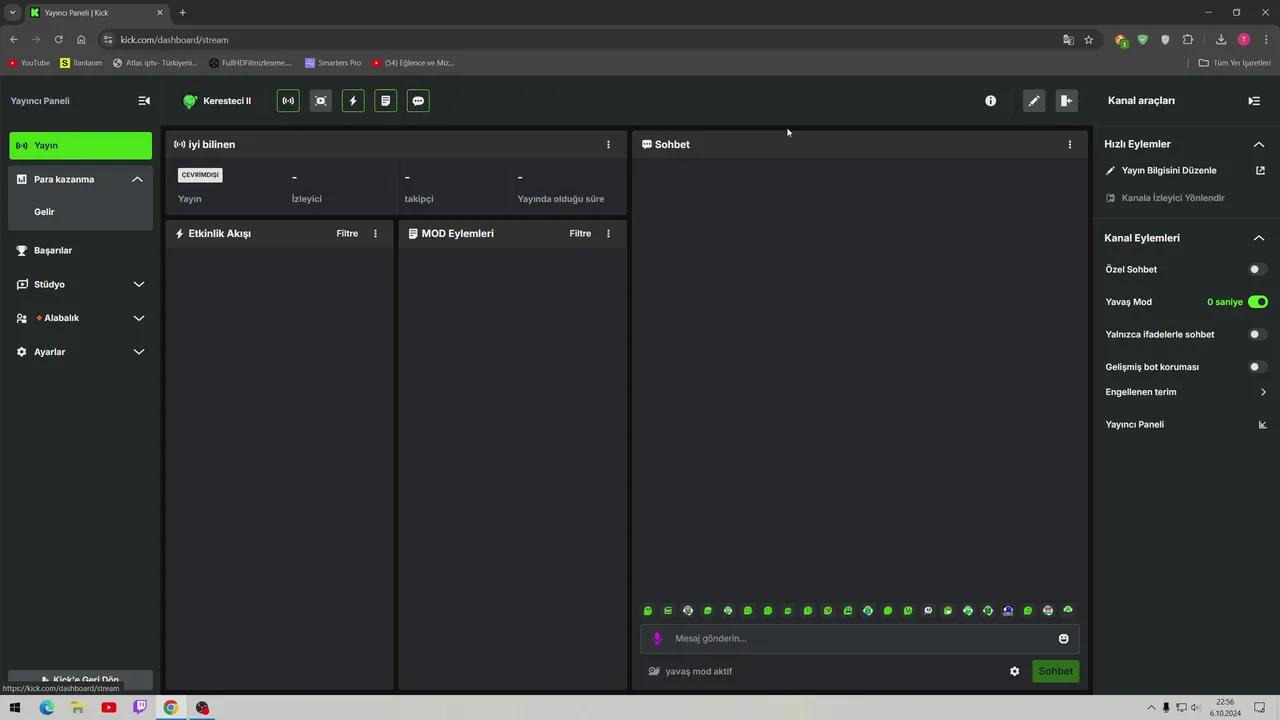Image resolution: width=1280 pixels, height=720 pixels.
Task: Enable the Özel Sohbet toggle
Action: click(1257, 269)
